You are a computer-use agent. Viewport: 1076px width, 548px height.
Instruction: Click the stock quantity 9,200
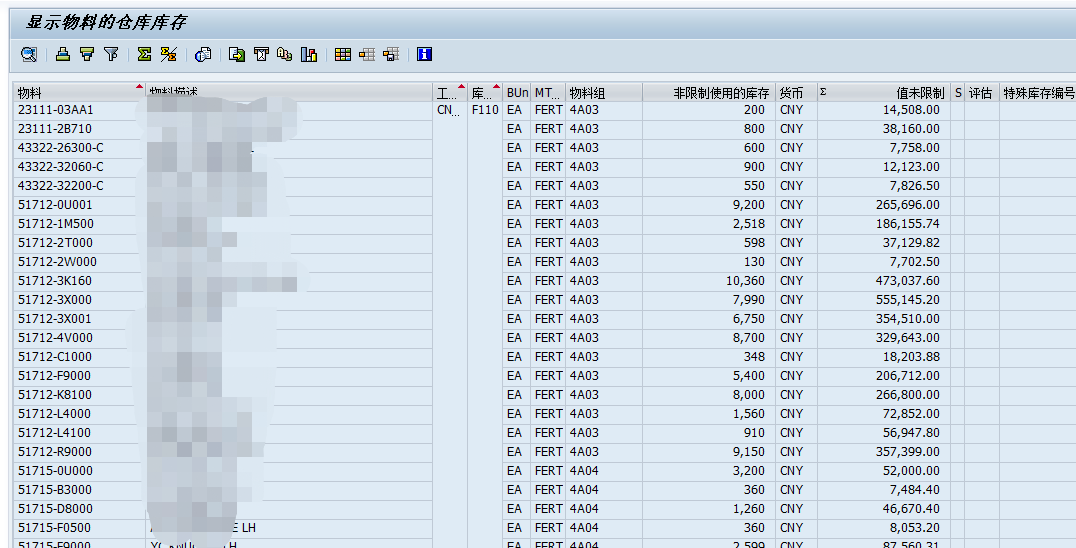pos(749,205)
